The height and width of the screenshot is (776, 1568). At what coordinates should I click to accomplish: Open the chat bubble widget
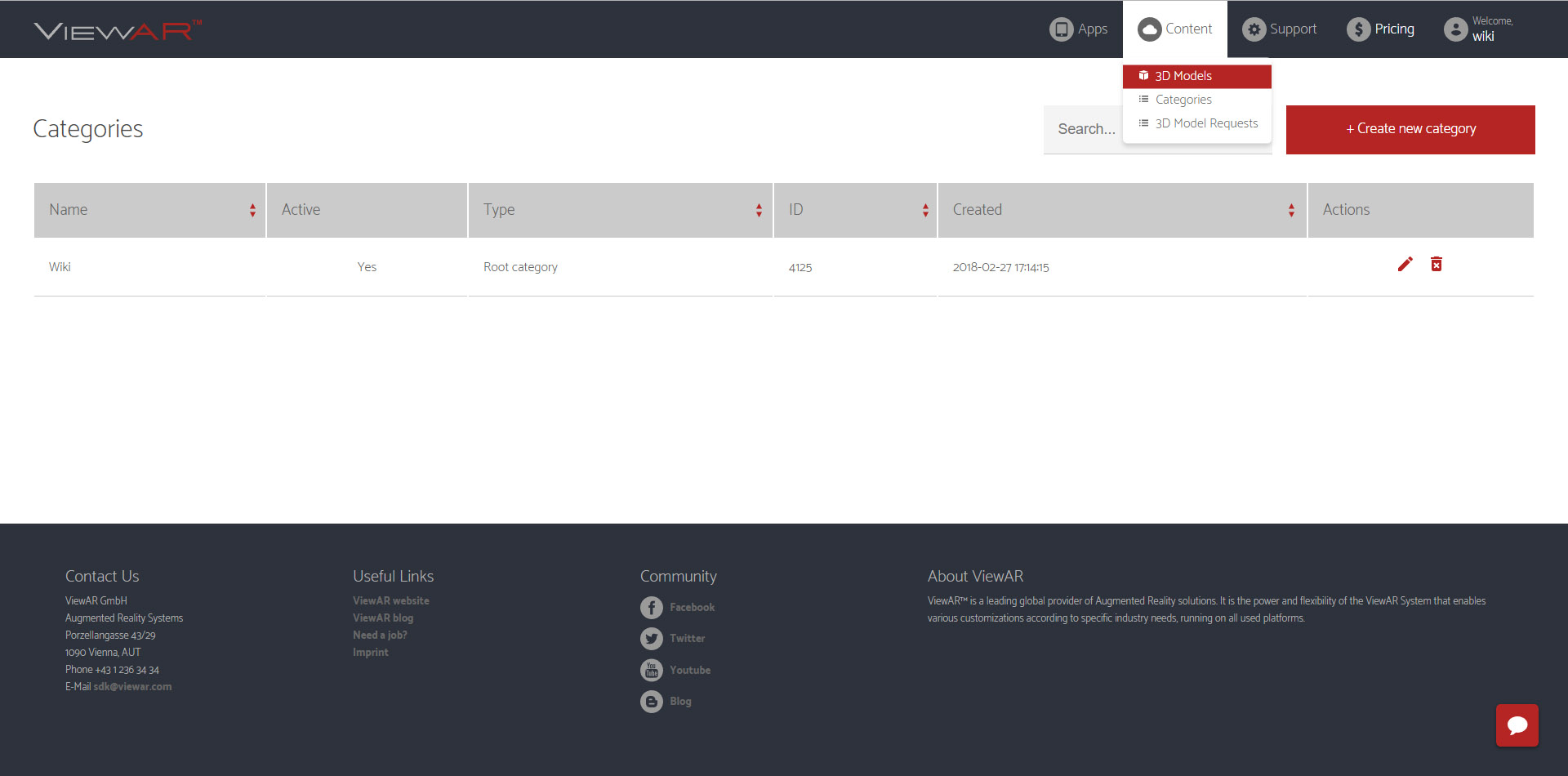1517,725
